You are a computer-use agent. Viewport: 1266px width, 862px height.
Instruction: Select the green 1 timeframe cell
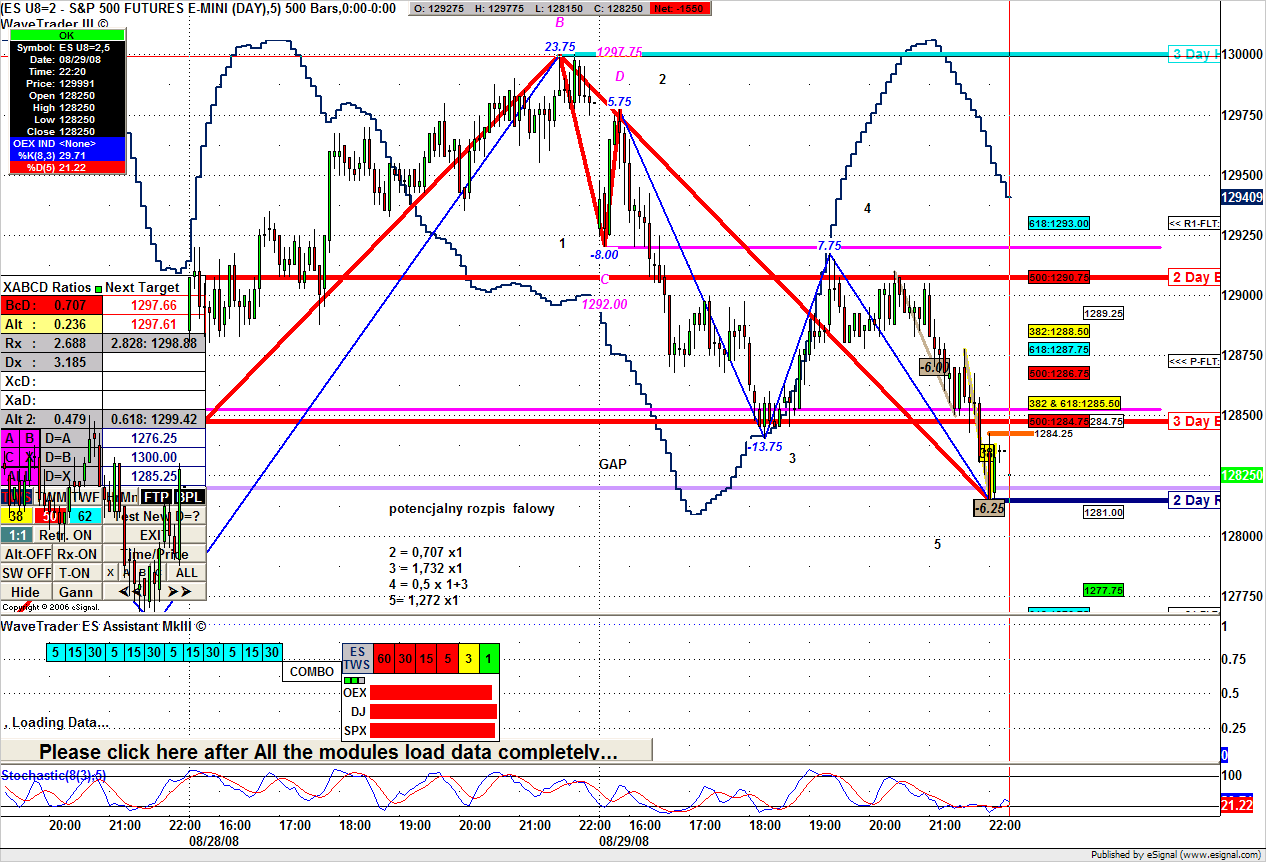490,658
